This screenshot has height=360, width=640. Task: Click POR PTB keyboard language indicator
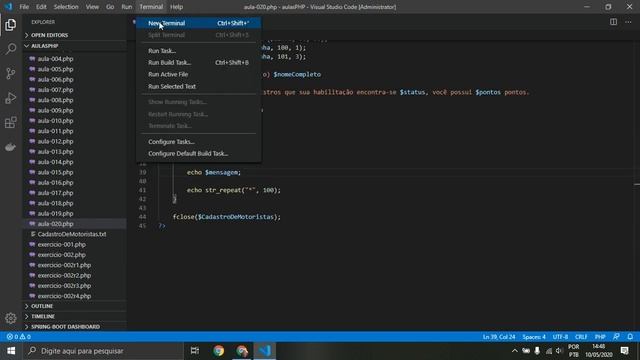(x=574, y=351)
